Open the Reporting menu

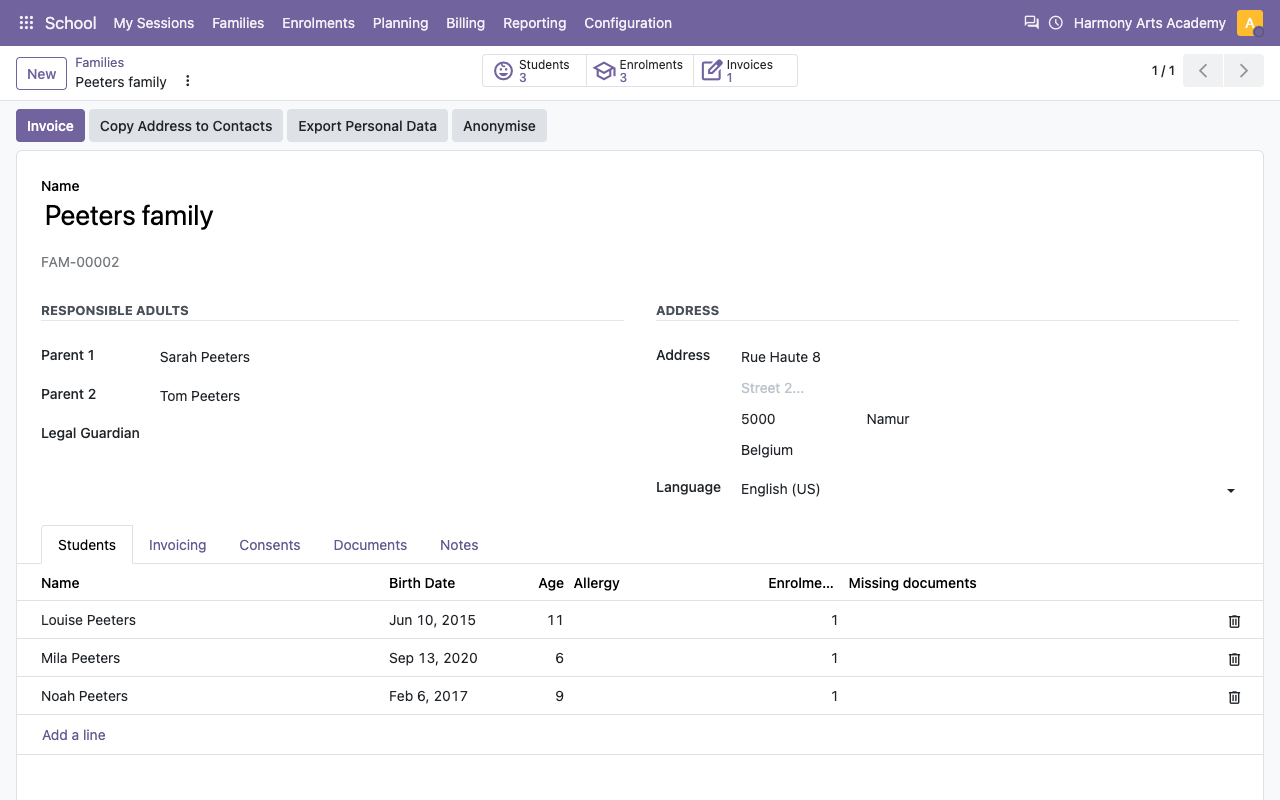tap(534, 22)
